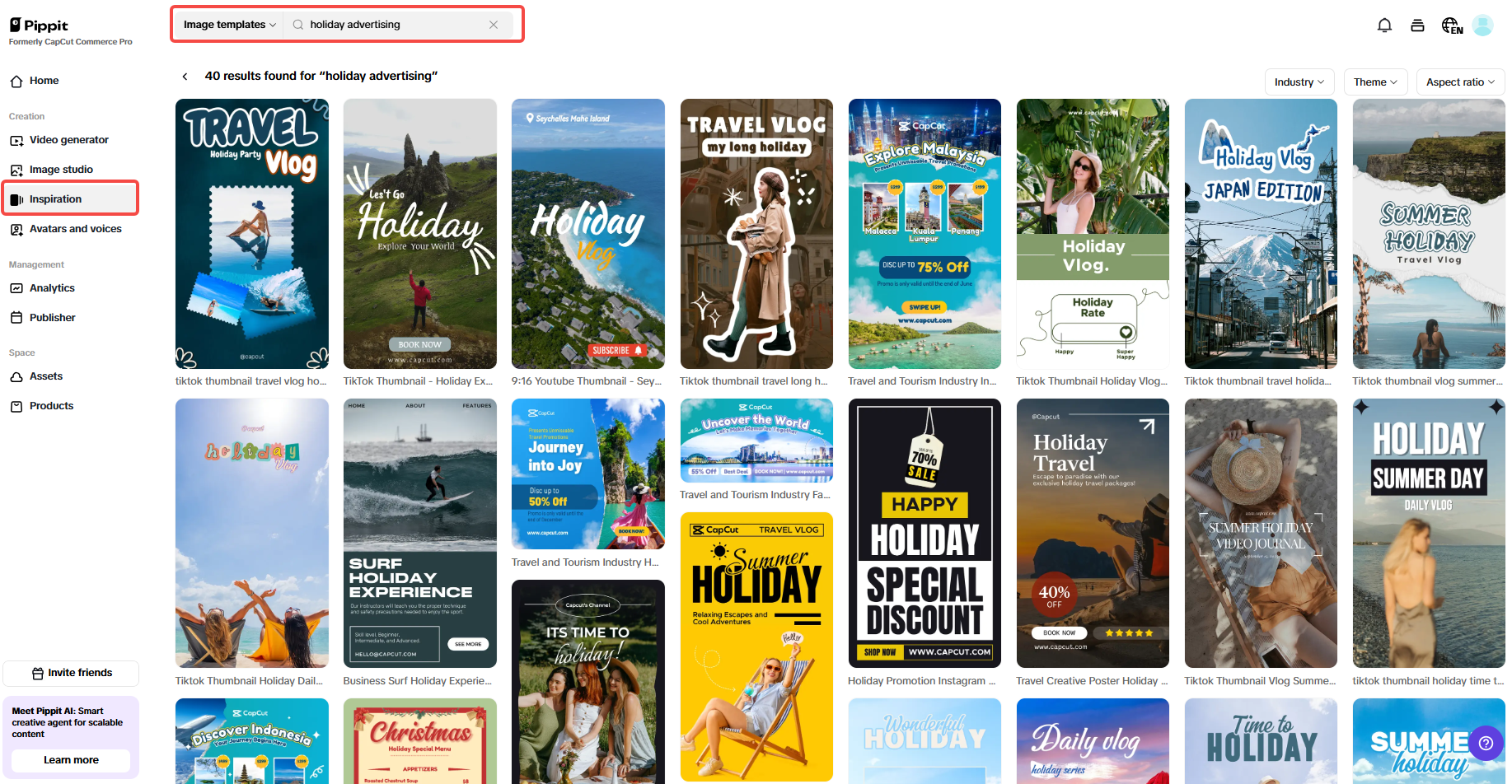1512x784 pixels.
Task: Open Image studio from the sidebar
Action: click(x=70, y=170)
